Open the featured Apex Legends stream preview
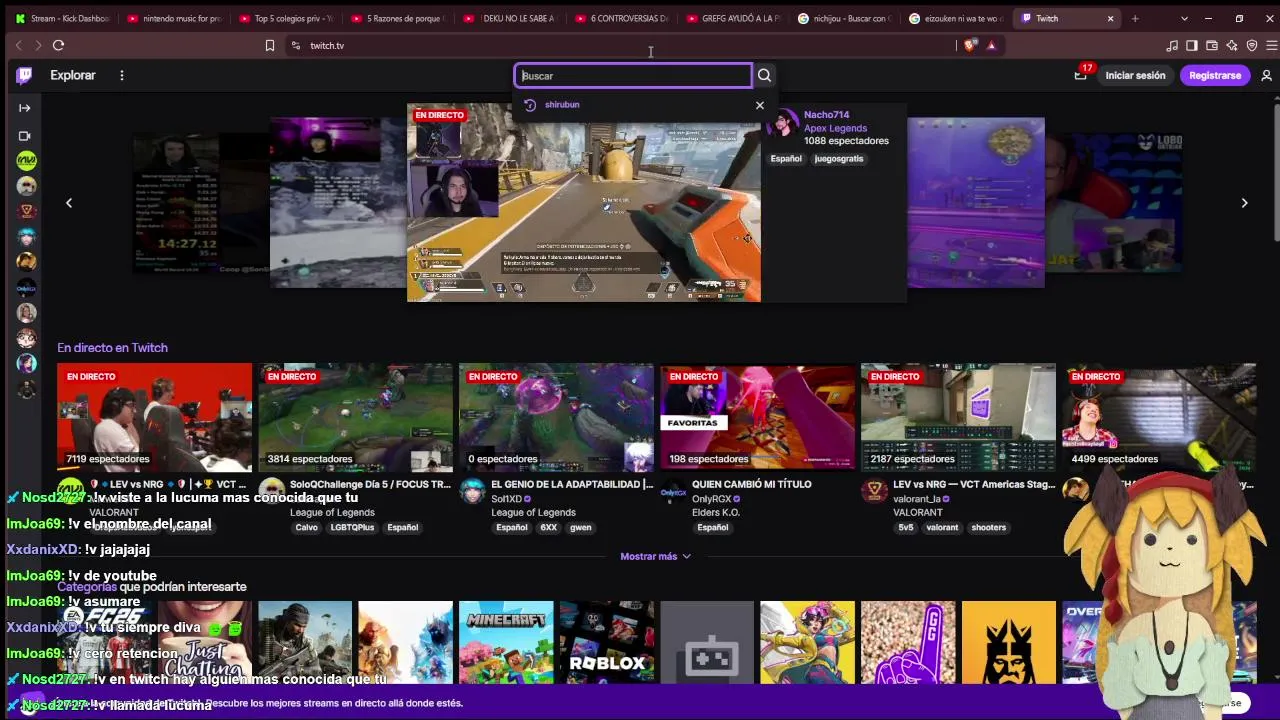1280x720 pixels. click(x=584, y=203)
